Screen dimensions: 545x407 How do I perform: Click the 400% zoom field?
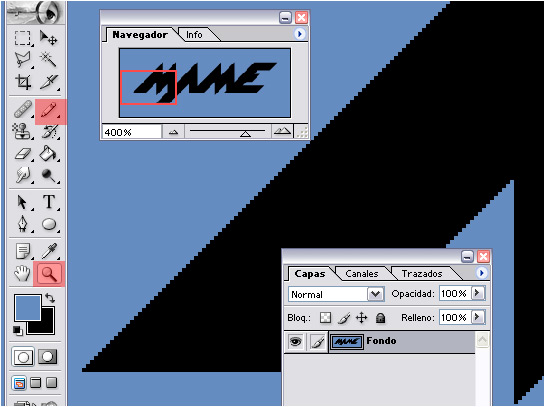tap(131, 132)
